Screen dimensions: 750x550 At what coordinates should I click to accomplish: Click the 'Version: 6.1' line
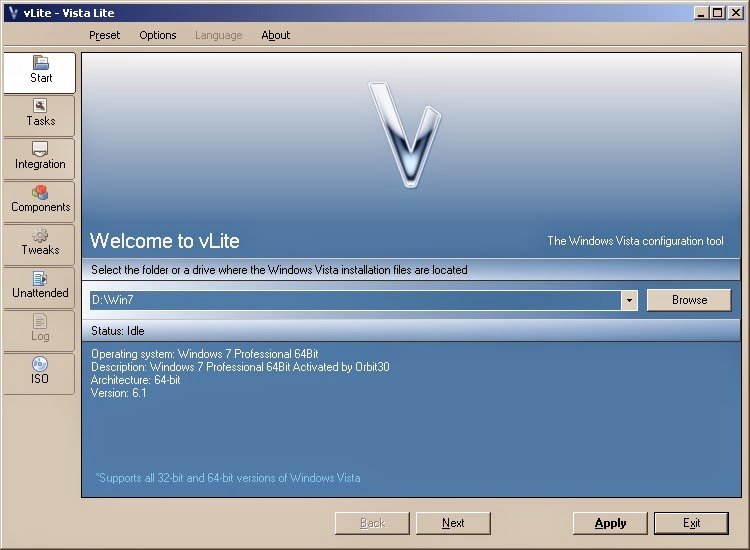[119, 393]
